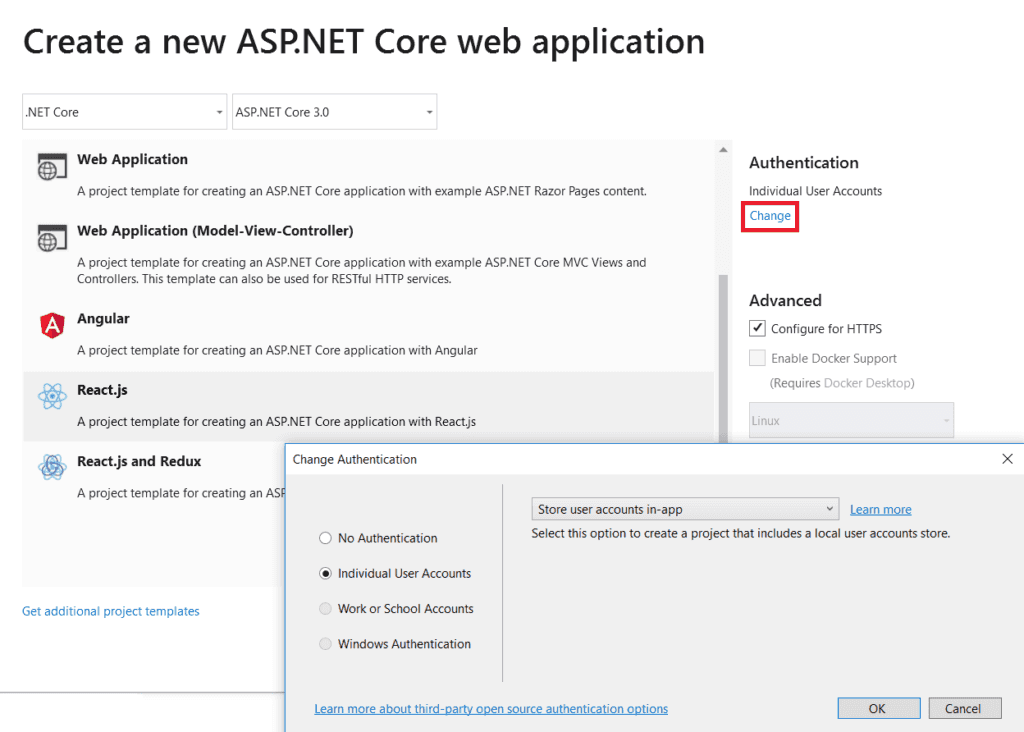Close the Change Authentication dialog
Image resolution: width=1024 pixels, height=732 pixels.
(x=1007, y=459)
